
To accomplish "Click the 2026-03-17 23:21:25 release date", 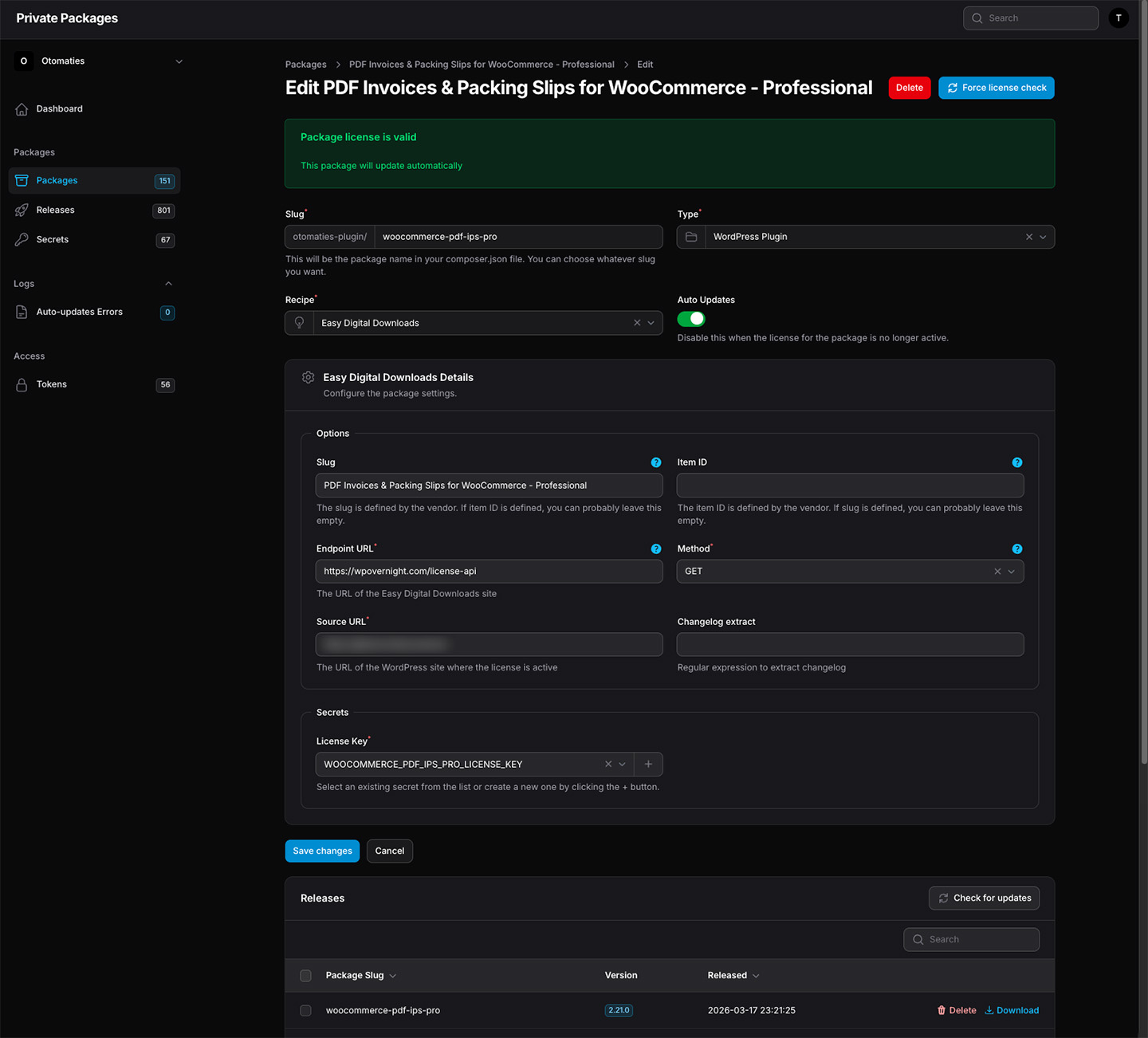I will [x=752, y=1011].
